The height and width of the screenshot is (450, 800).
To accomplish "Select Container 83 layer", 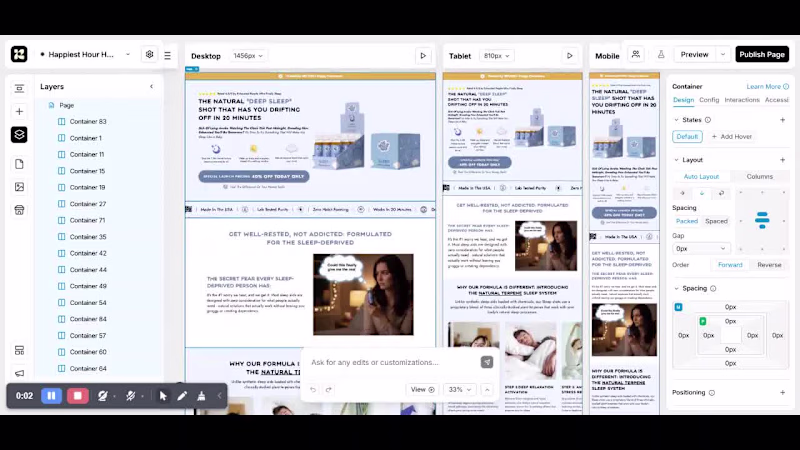I will pos(88,121).
